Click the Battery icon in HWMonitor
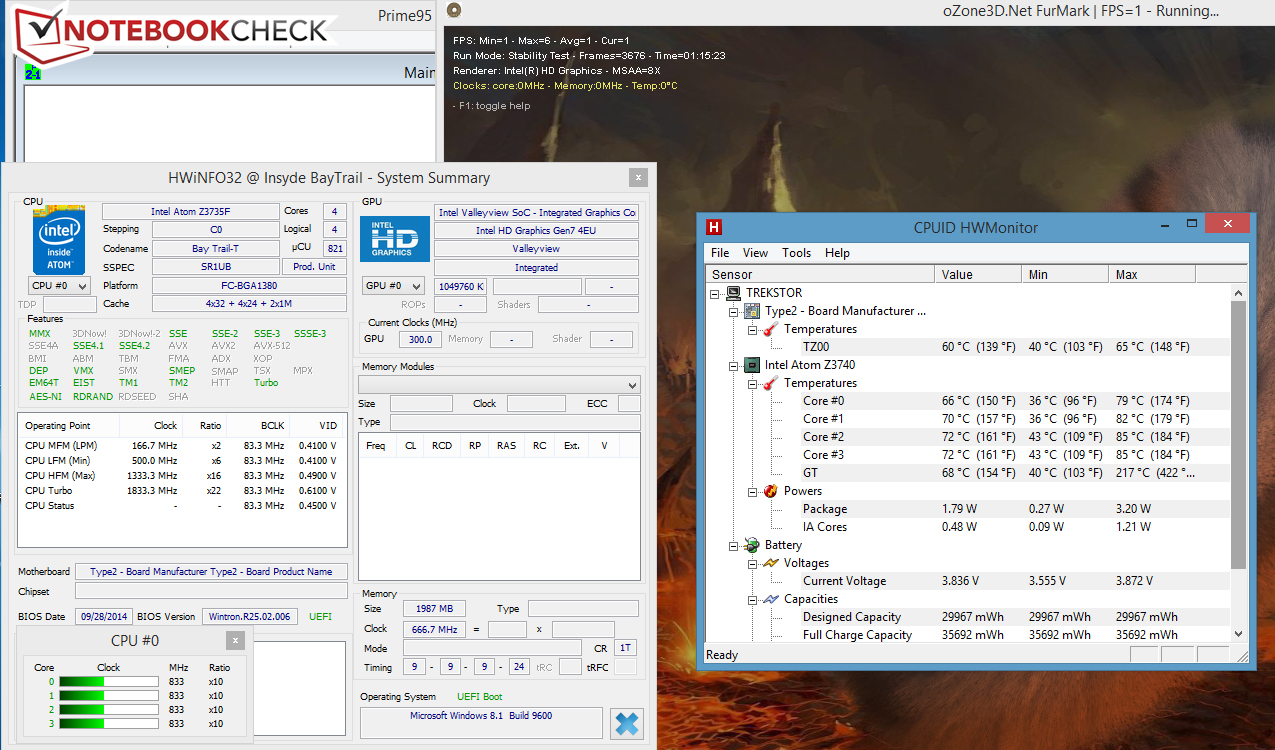1275x750 pixels. (x=752, y=545)
